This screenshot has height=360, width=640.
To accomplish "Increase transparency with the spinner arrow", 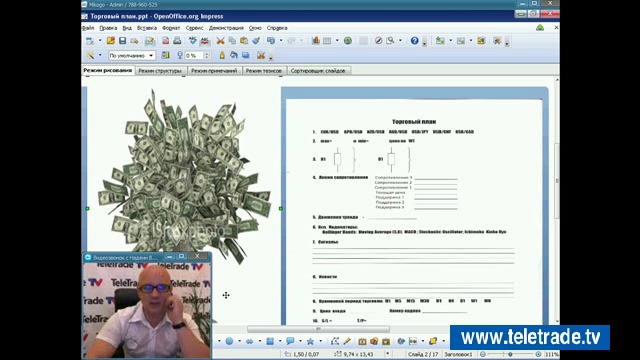I will click(x=207, y=53).
